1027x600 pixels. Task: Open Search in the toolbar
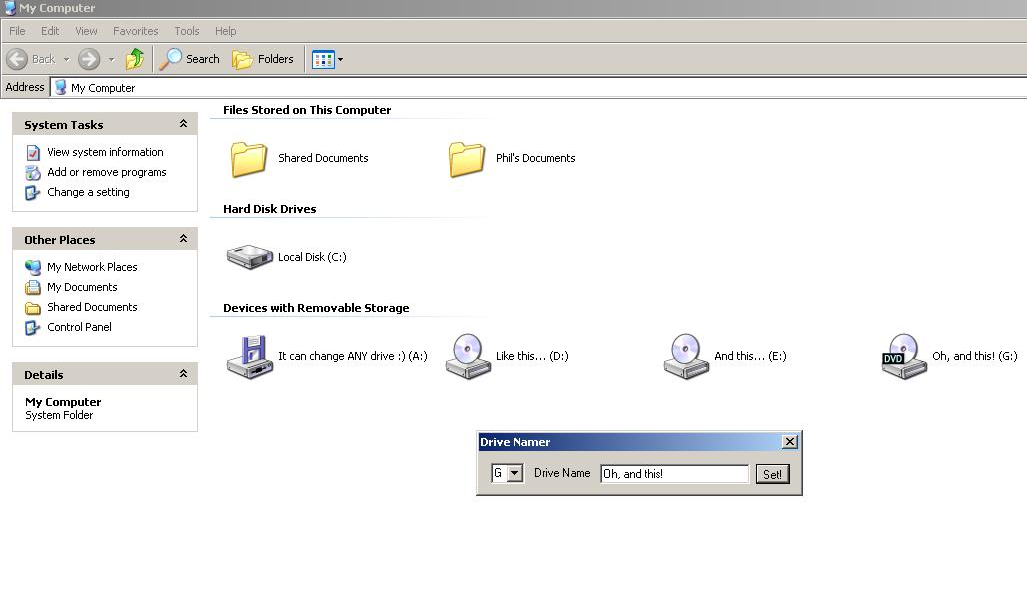tap(190, 59)
